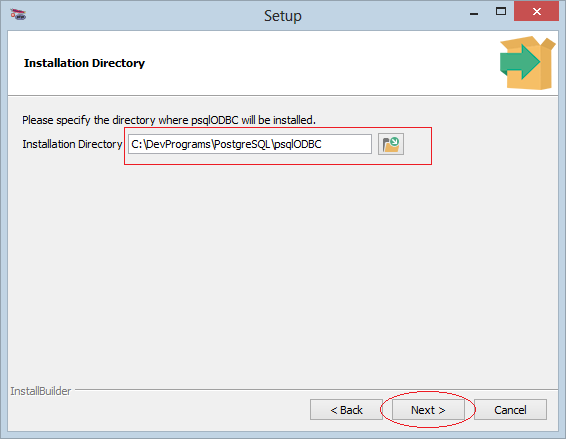Viewport: 566px width, 439px height.
Task: Minimize the Setup window
Action: point(474,14)
